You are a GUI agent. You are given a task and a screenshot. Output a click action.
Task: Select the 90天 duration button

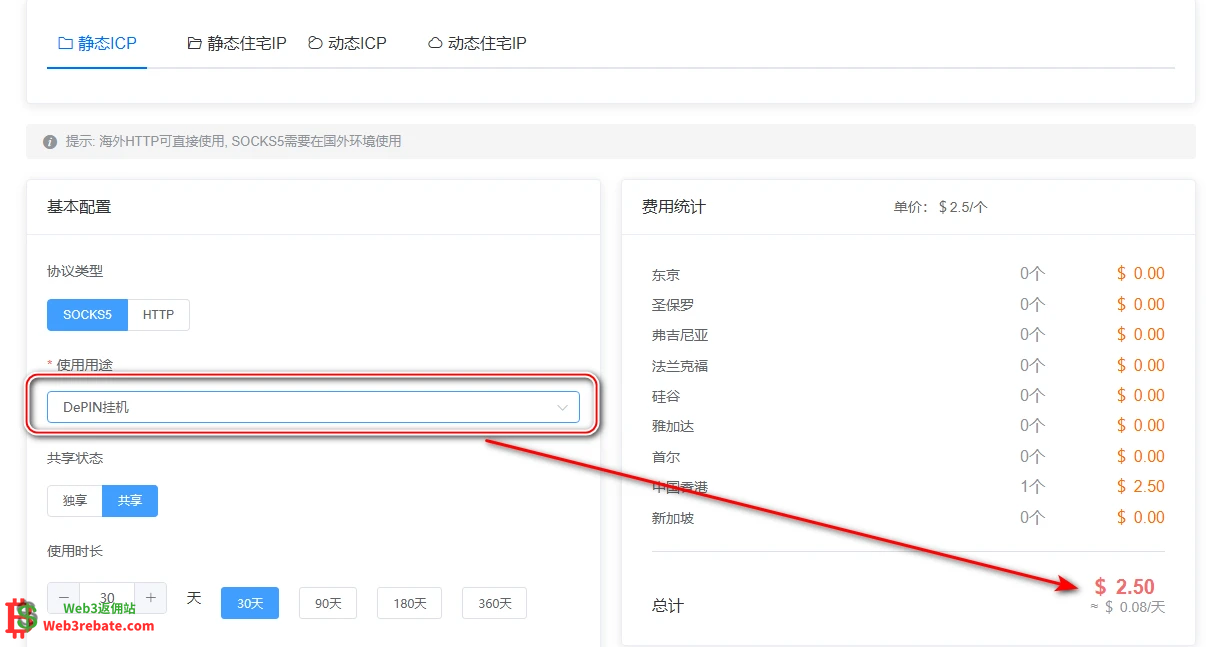coord(328,603)
